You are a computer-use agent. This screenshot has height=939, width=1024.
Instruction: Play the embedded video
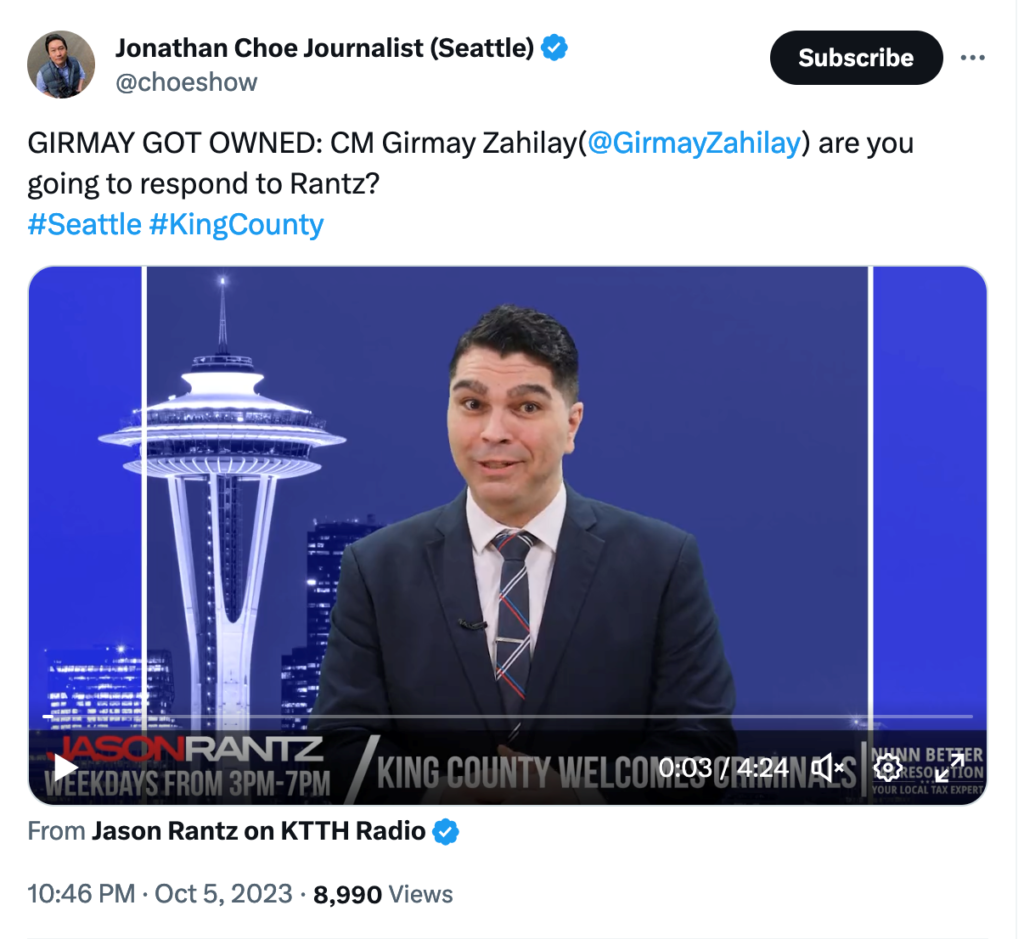pos(65,768)
